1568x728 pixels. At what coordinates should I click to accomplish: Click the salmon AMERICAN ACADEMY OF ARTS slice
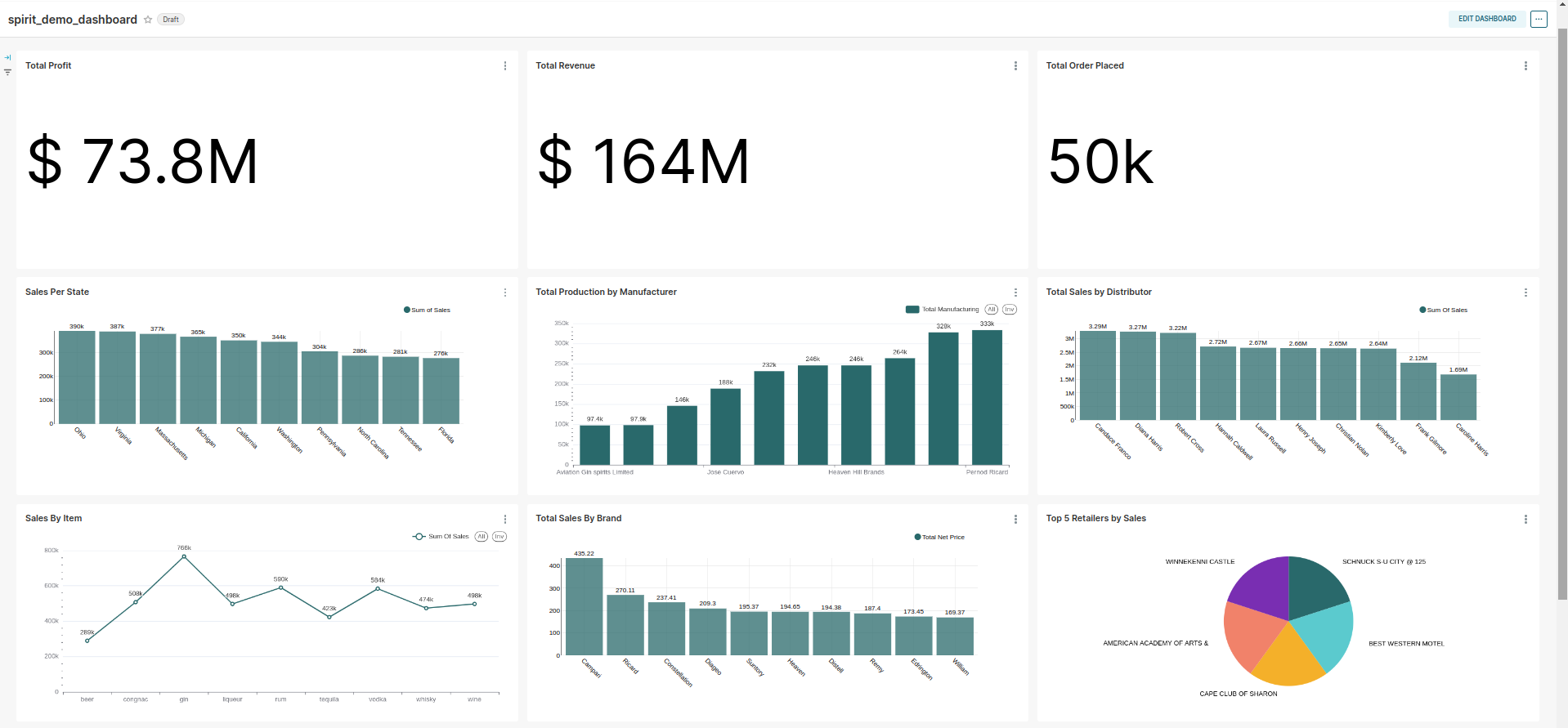click(1251, 637)
